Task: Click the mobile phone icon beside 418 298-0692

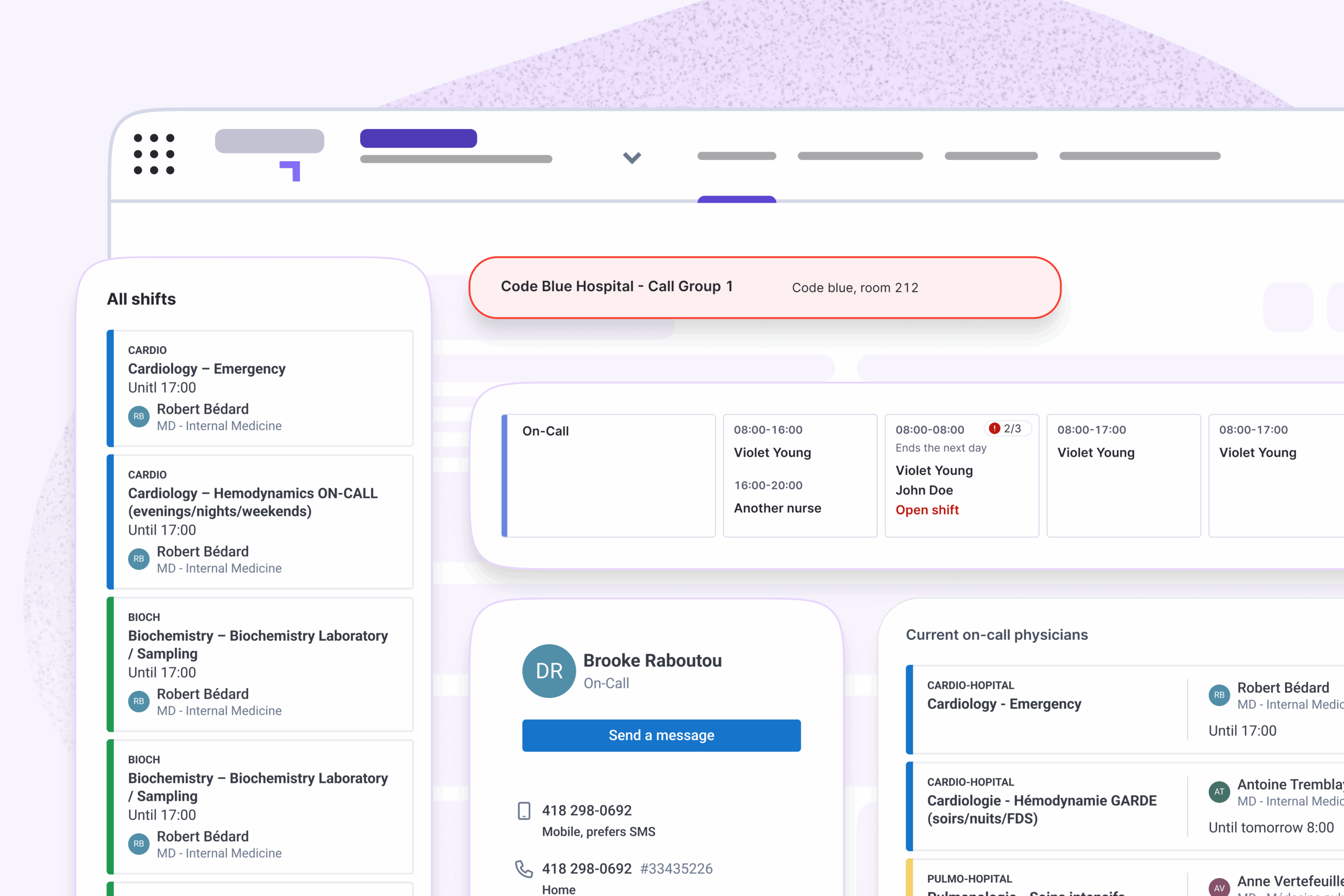Action: 523,811
